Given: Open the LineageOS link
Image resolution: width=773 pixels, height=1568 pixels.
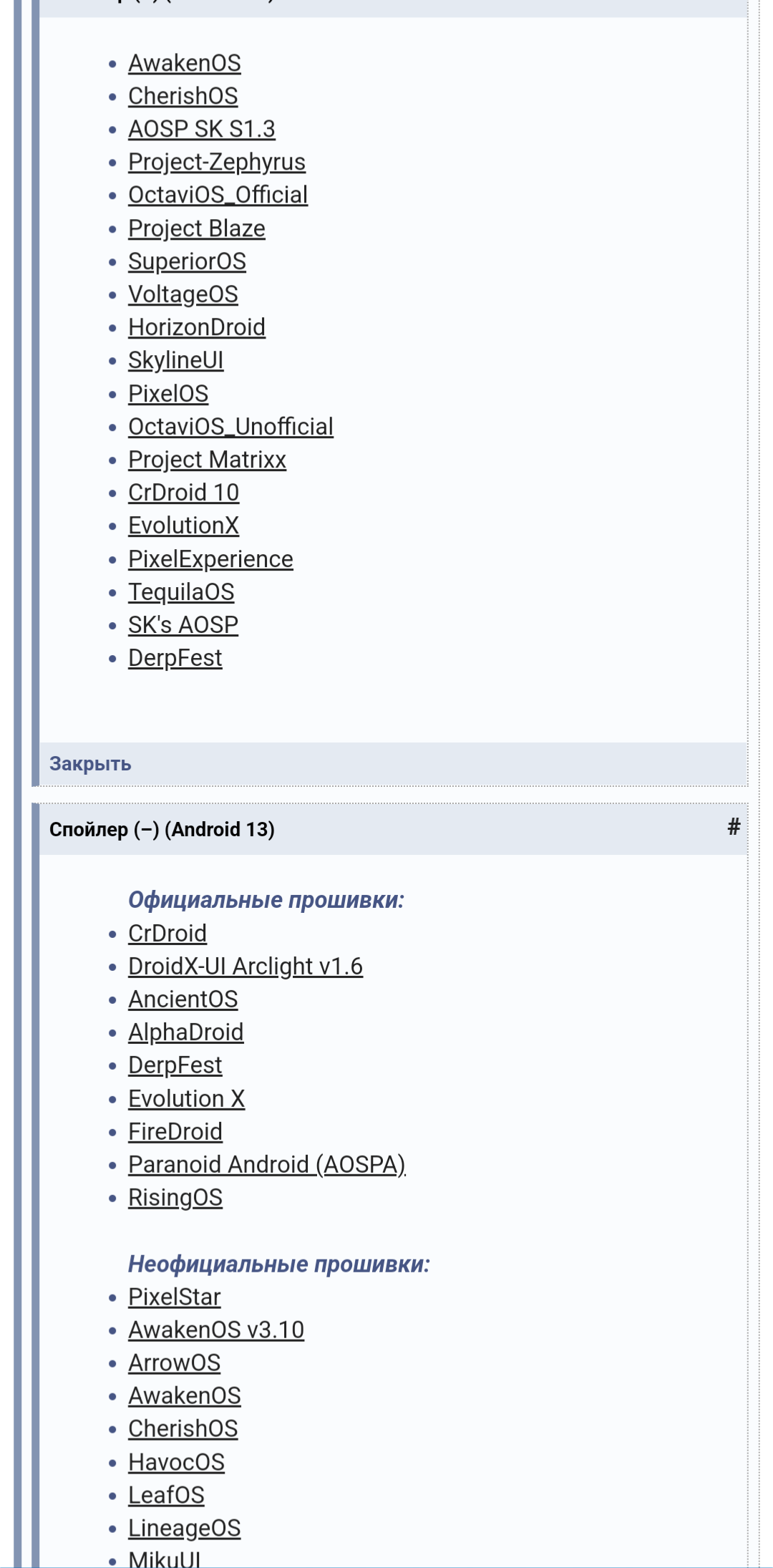Looking at the screenshot, I should (185, 1528).
